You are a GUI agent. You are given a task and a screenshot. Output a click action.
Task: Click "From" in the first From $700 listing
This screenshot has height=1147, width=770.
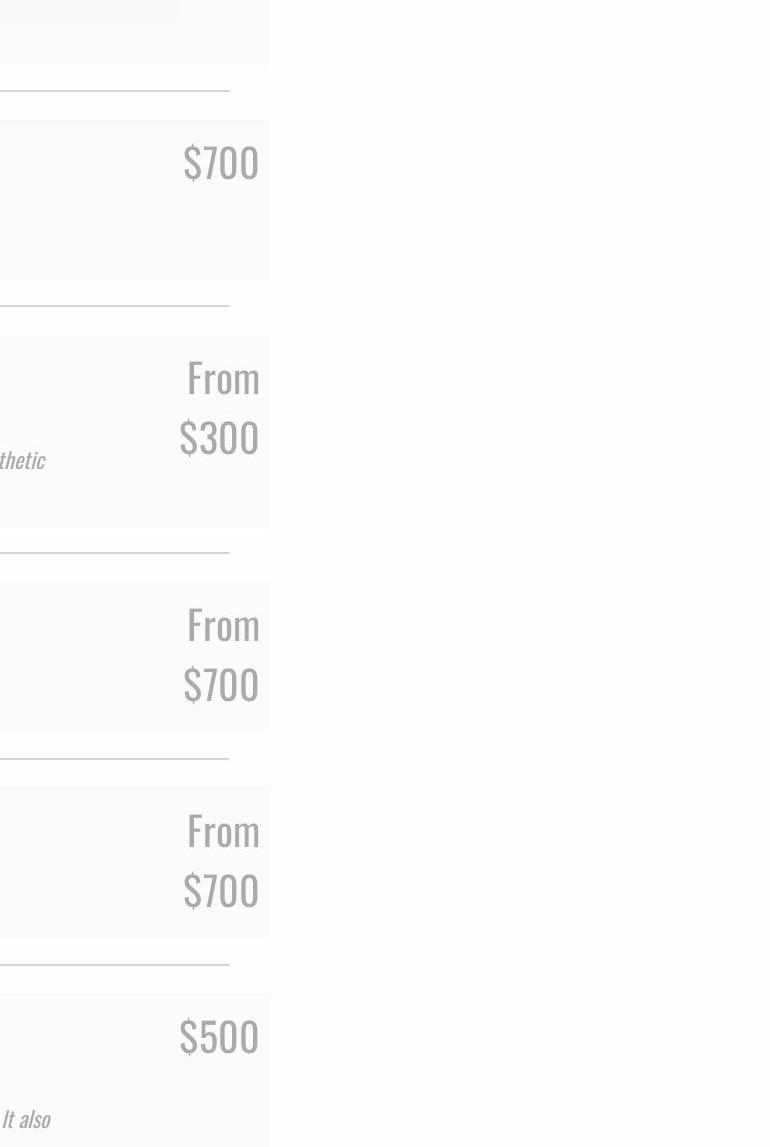(x=223, y=626)
